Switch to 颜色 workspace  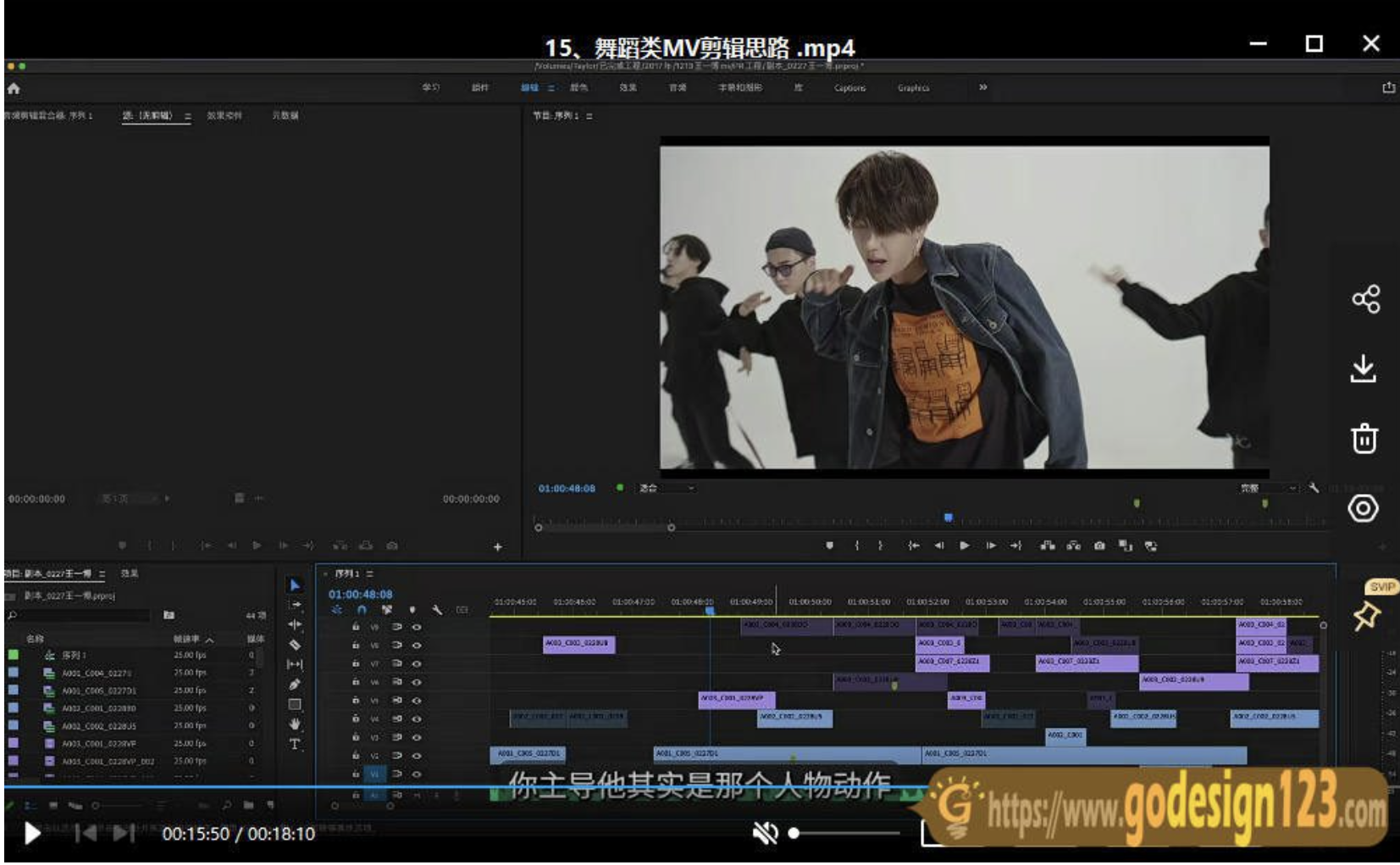click(x=578, y=87)
